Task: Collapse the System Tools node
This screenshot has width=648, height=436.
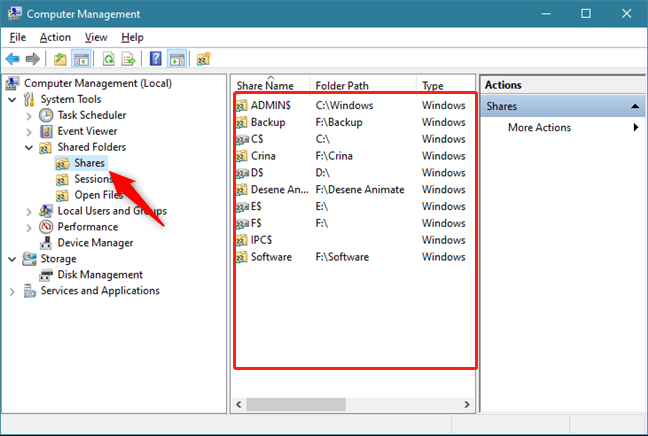Action: [x=12, y=100]
